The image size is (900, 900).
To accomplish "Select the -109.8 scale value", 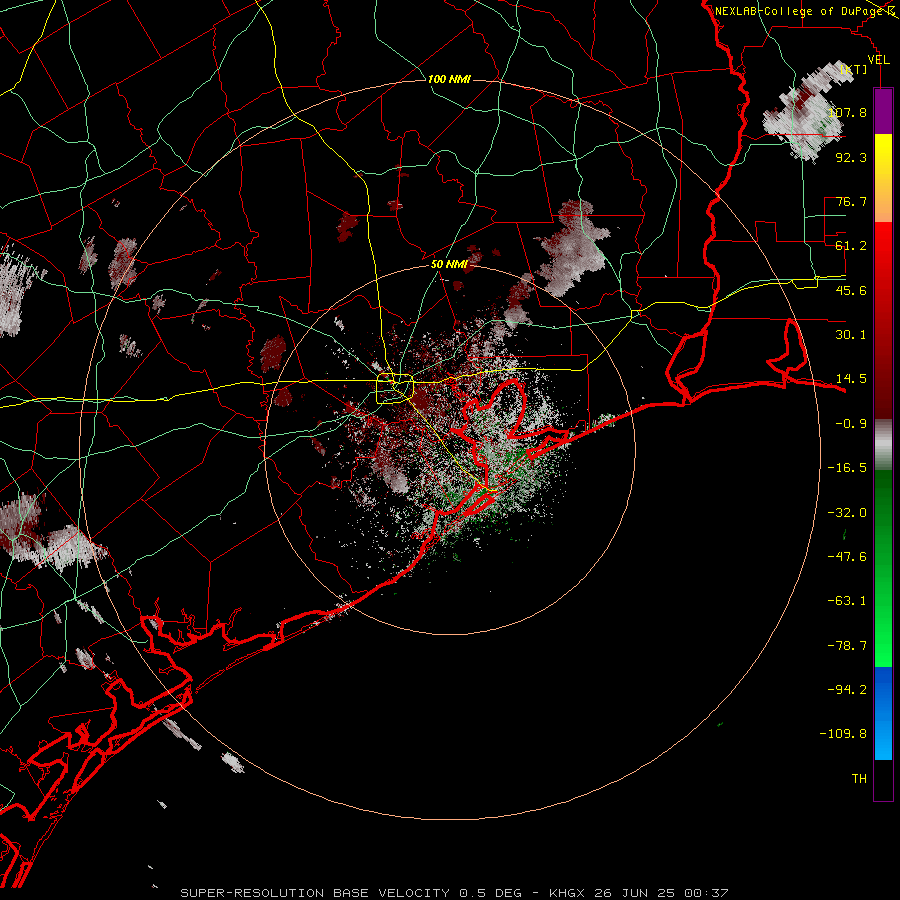I will [843, 734].
